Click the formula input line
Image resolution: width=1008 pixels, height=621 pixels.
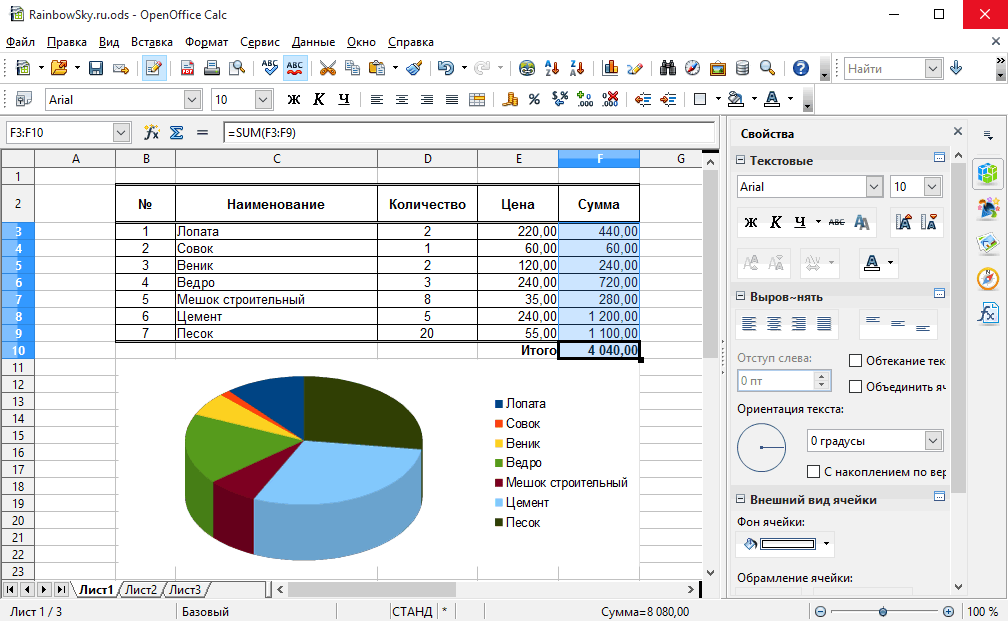[469, 132]
